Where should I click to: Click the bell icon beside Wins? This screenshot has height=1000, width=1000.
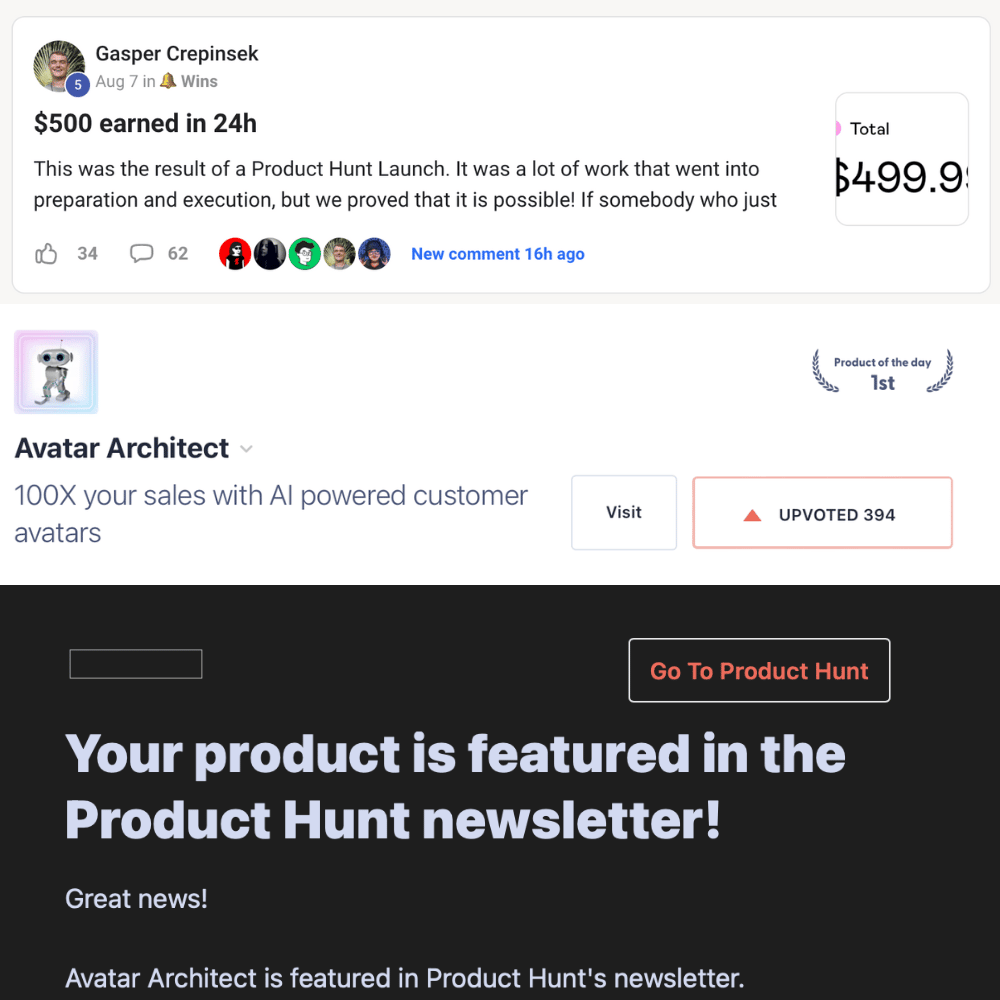click(x=168, y=82)
